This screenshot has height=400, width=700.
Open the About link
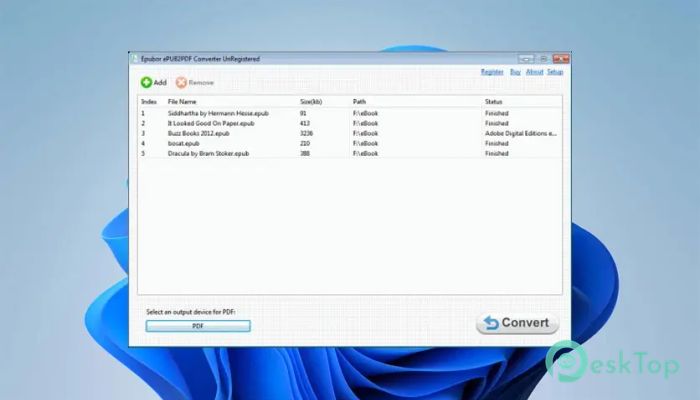tap(534, 72)
